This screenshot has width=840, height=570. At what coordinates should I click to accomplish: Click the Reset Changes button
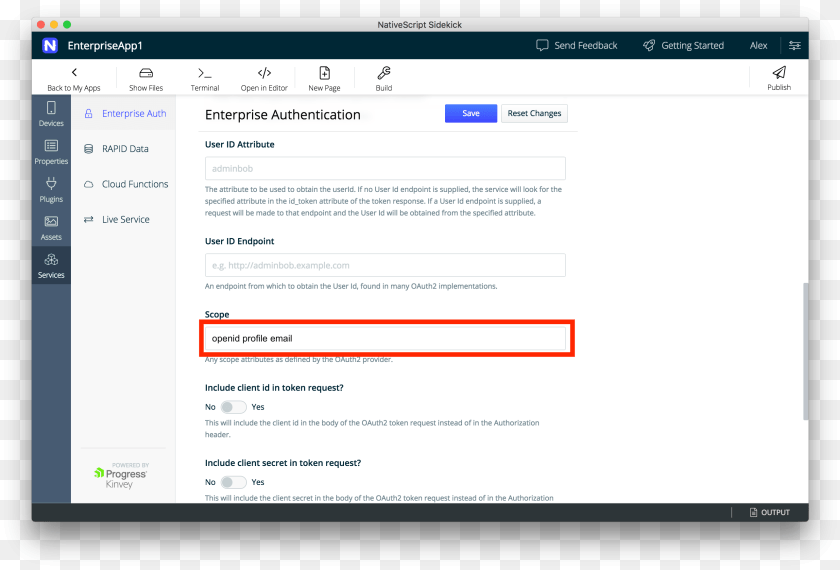click(534, 113)
